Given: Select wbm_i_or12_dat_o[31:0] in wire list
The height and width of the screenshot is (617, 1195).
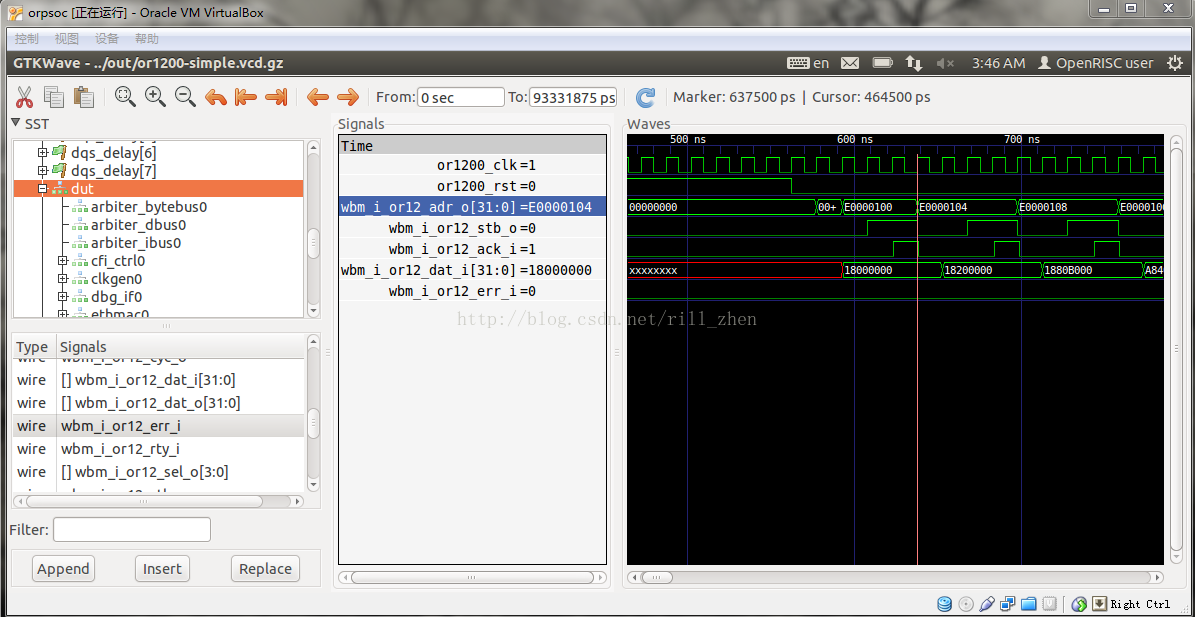Looking at the screenshot, I should 159,402.
